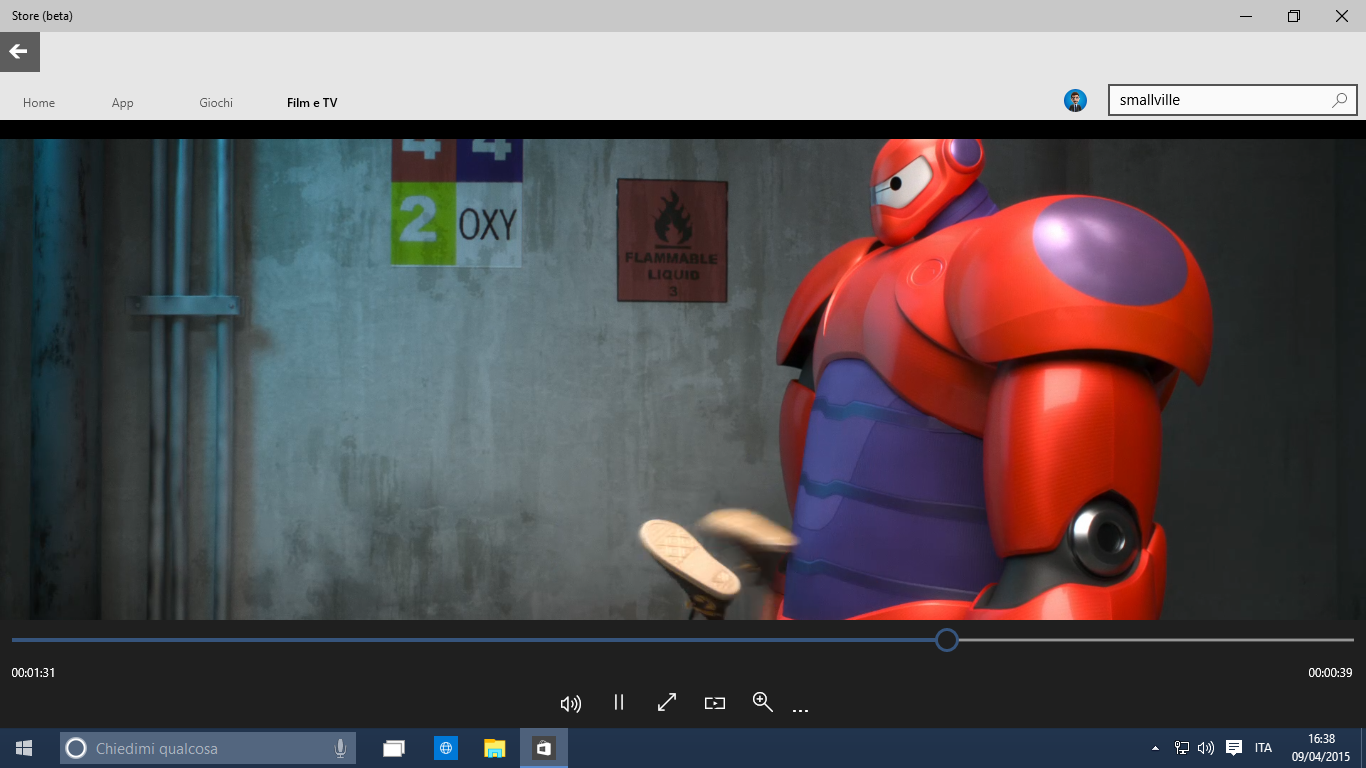Open the network tray icon
Screen dimensions: 1366x768
coord(1181,748)
